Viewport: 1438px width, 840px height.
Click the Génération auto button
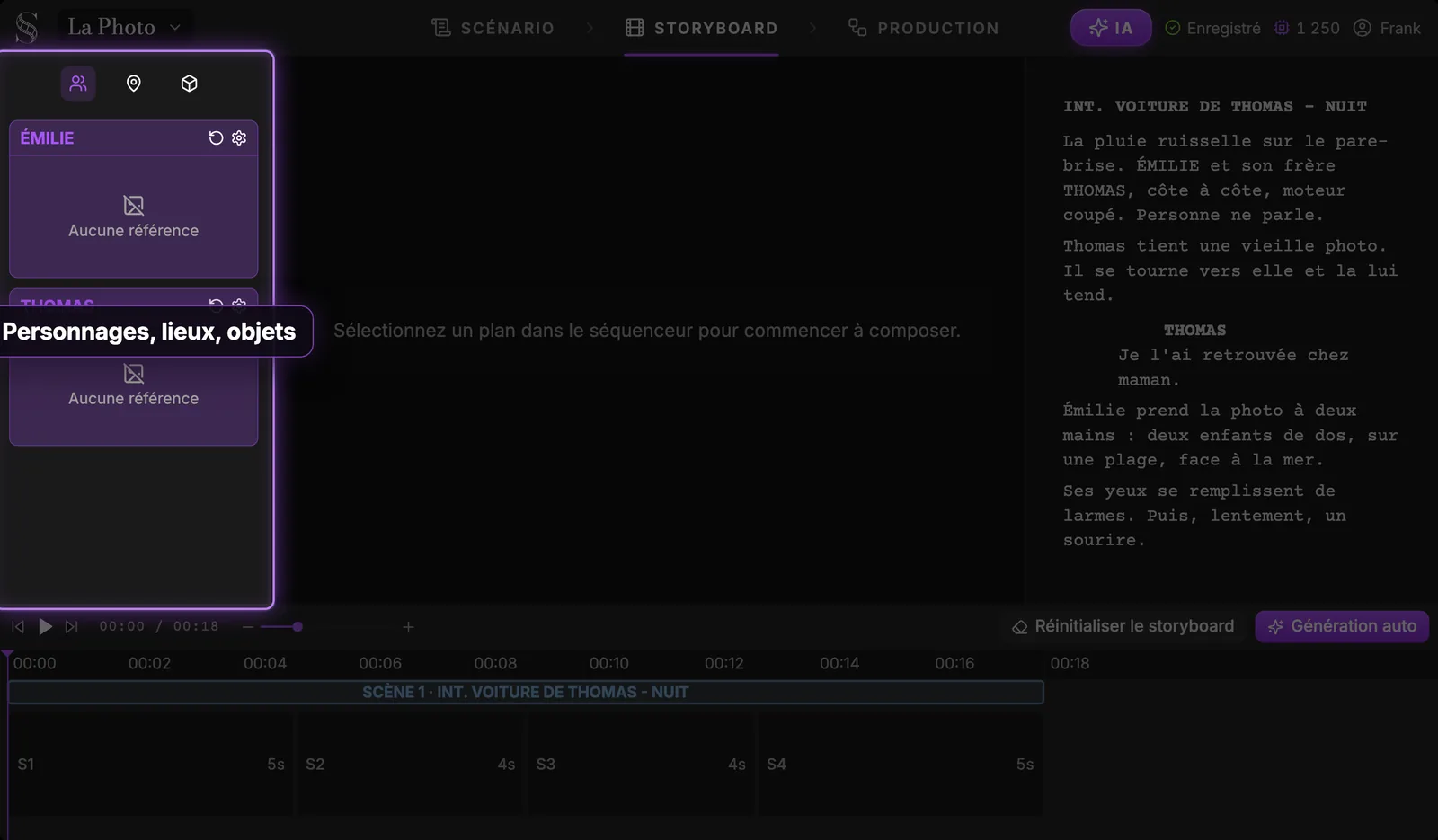click(1342, 626)
